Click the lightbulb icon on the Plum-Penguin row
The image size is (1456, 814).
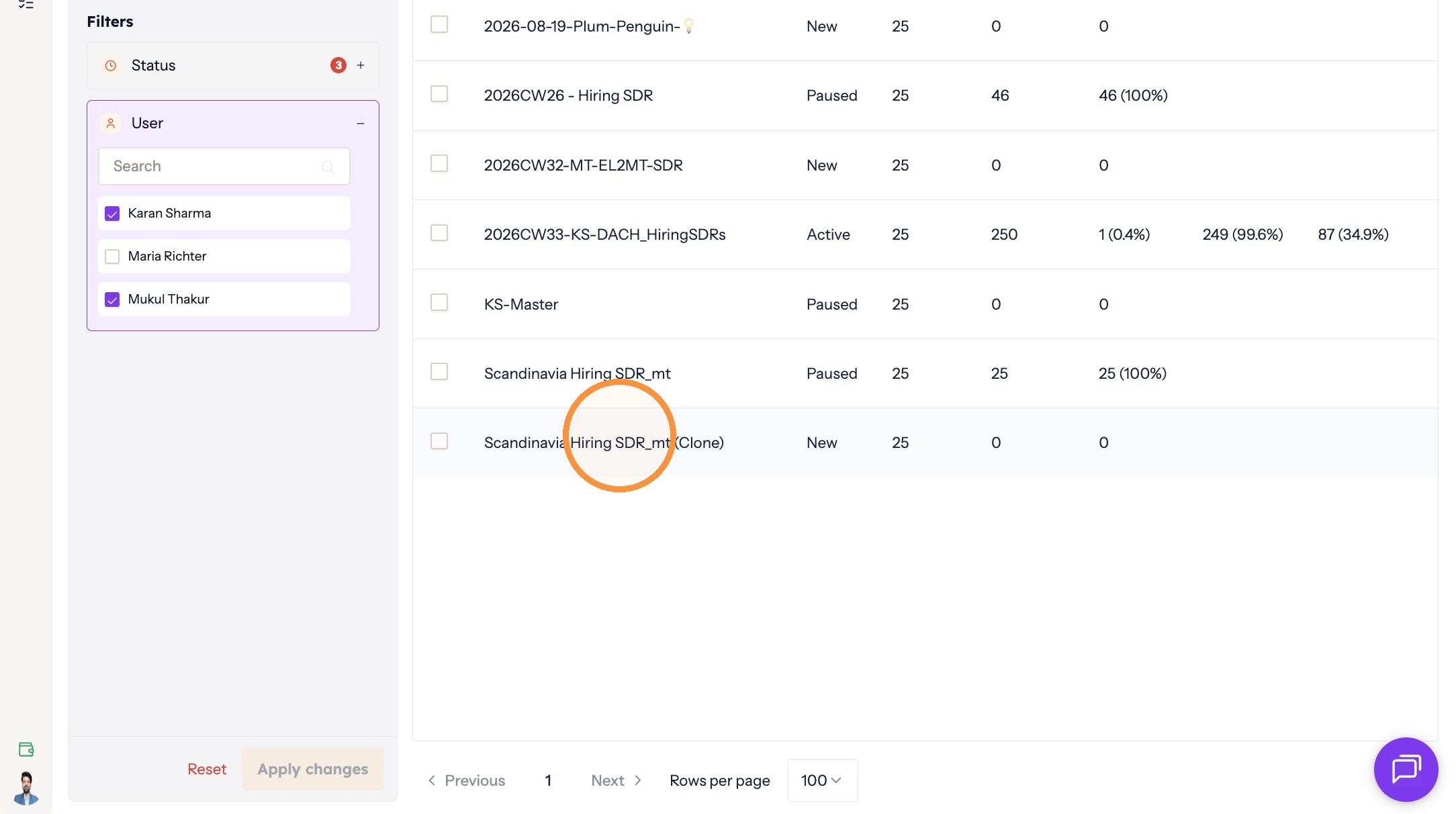pos(688,26)
